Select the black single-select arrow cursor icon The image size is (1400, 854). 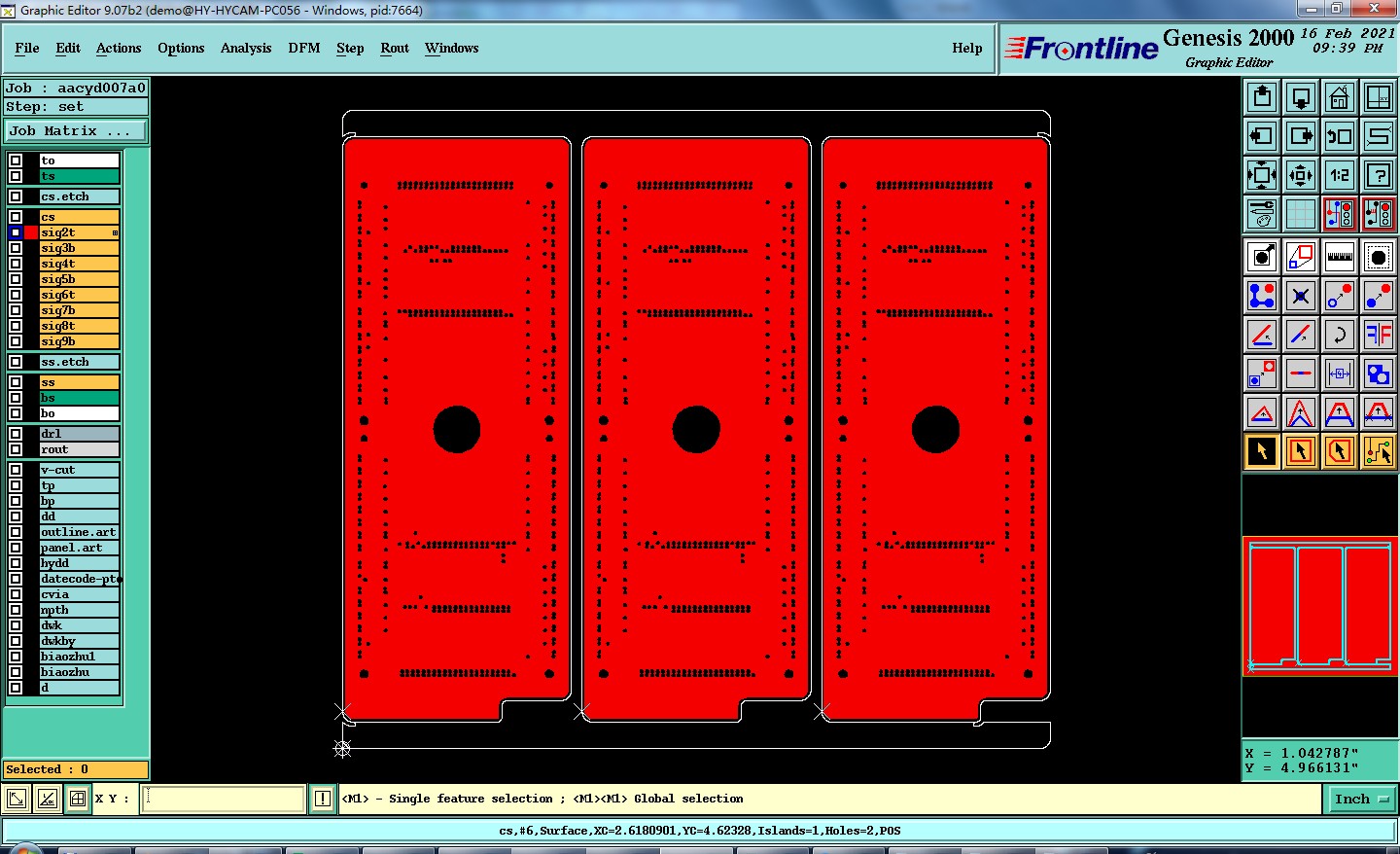pos(1262,451)
